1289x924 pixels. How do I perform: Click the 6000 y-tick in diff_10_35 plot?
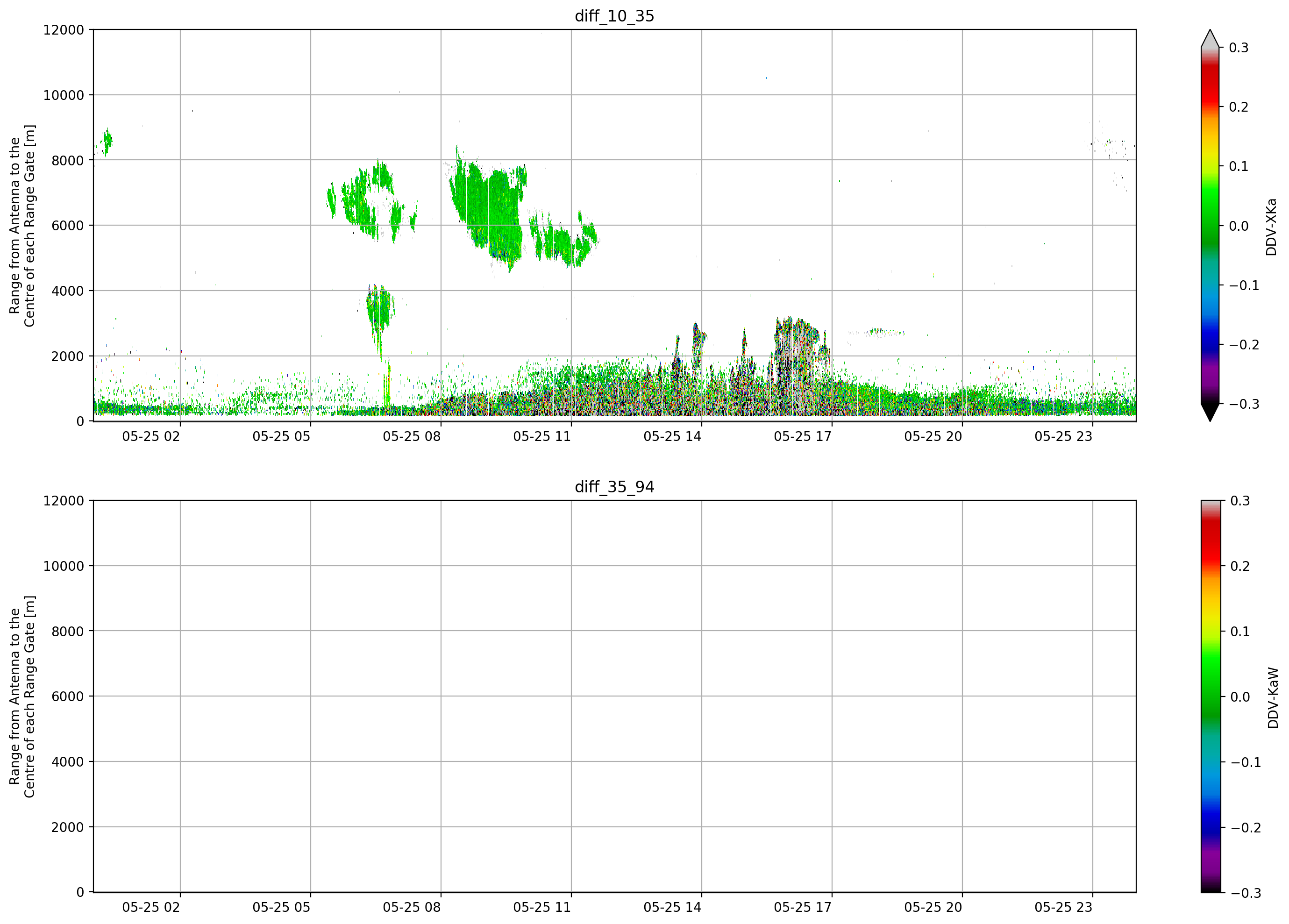pos(68,226)
